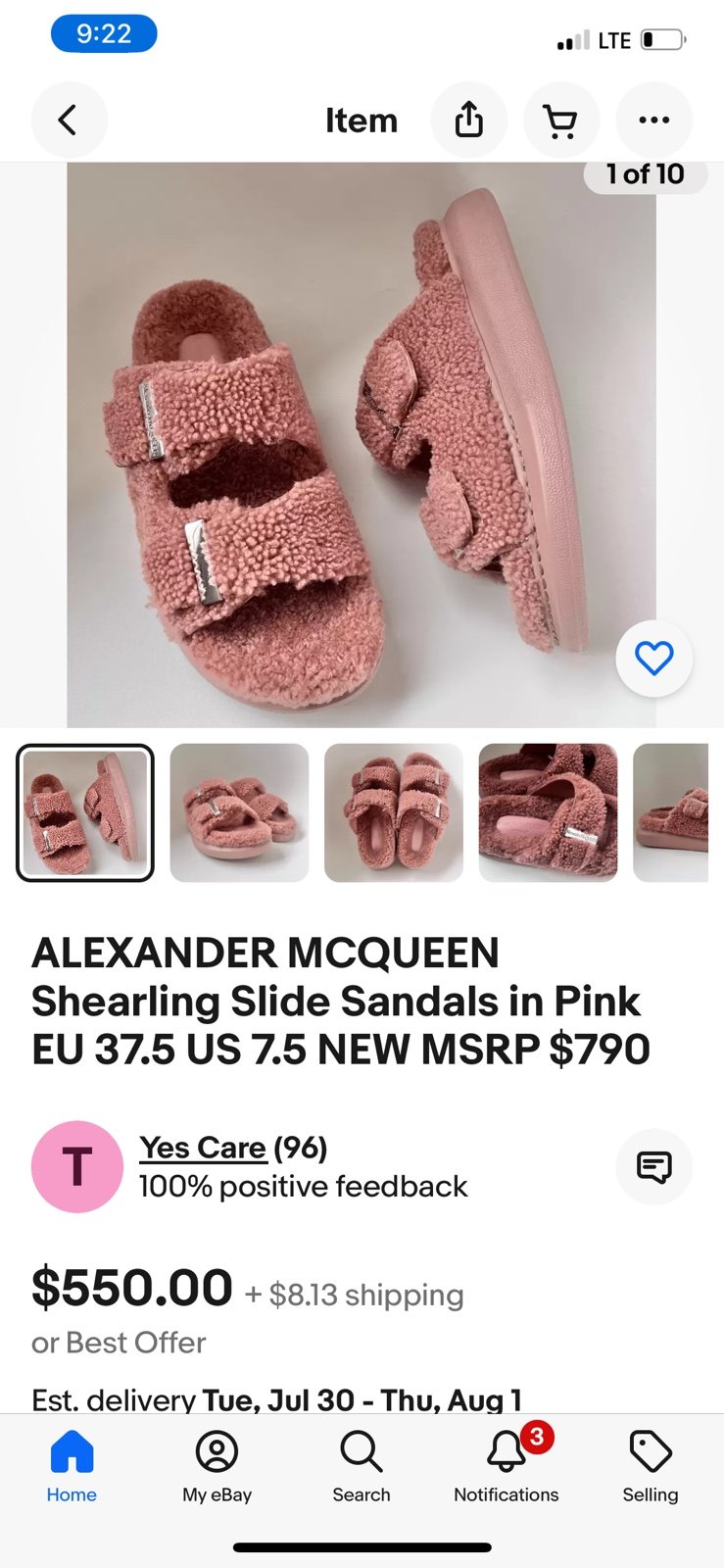Go back using the back arrow
This screenshot has height=1568, width=724.
(69, 121)
